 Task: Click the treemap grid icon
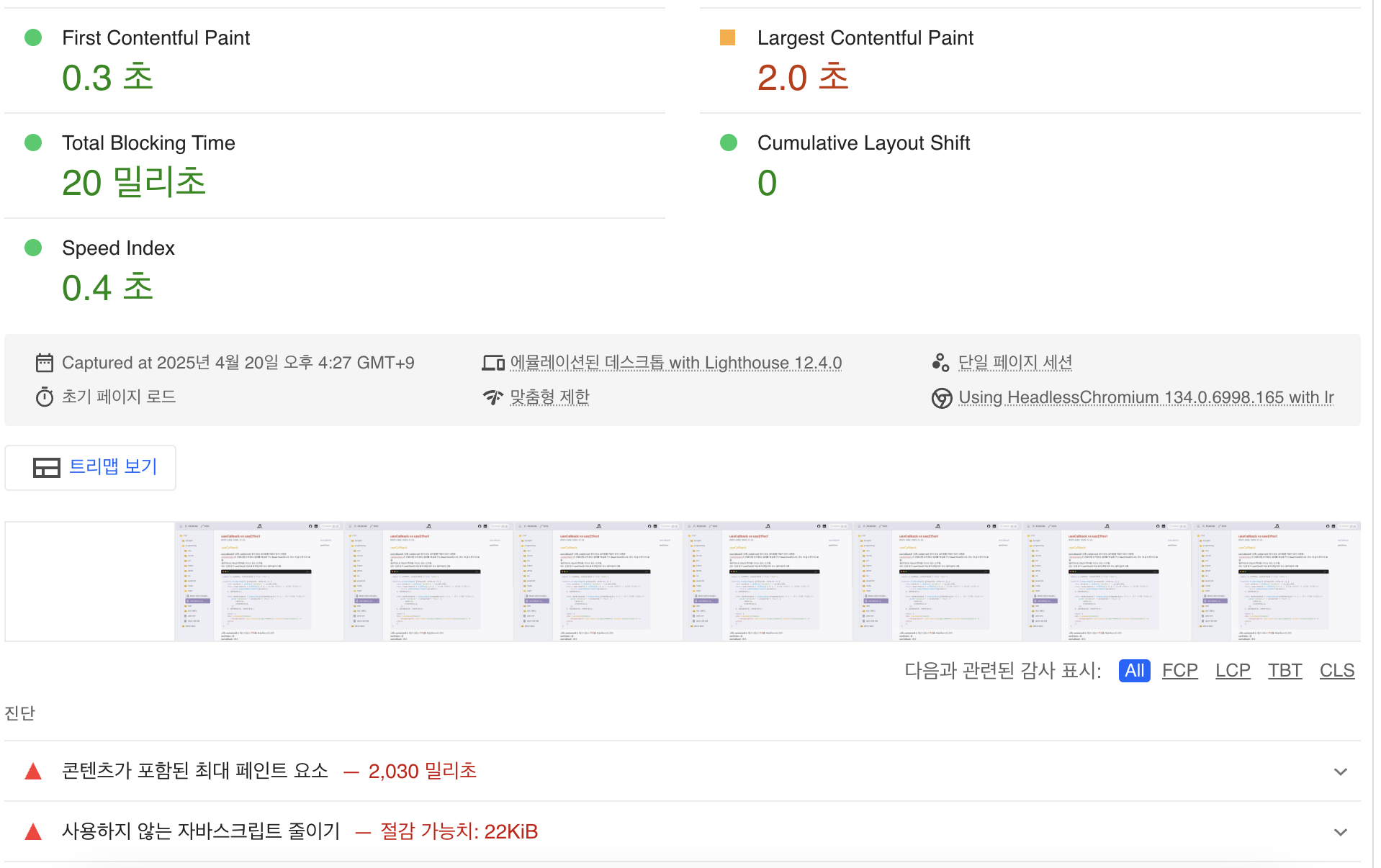[47, 468]
